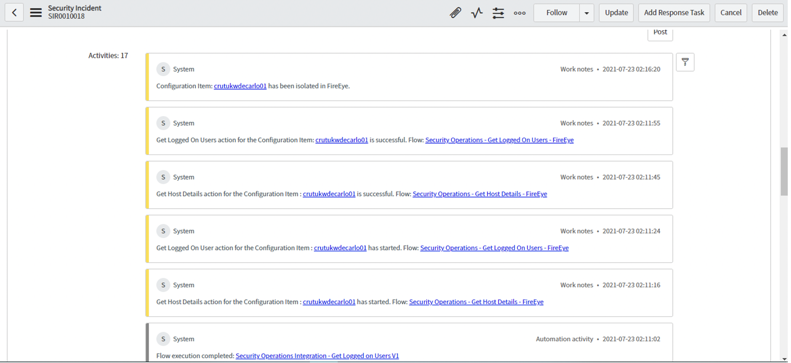The height and width of the screenshot is (363, 791).
Task: Click System avatar on the 02:11:55 note
Action: click(x=163, y=123)
